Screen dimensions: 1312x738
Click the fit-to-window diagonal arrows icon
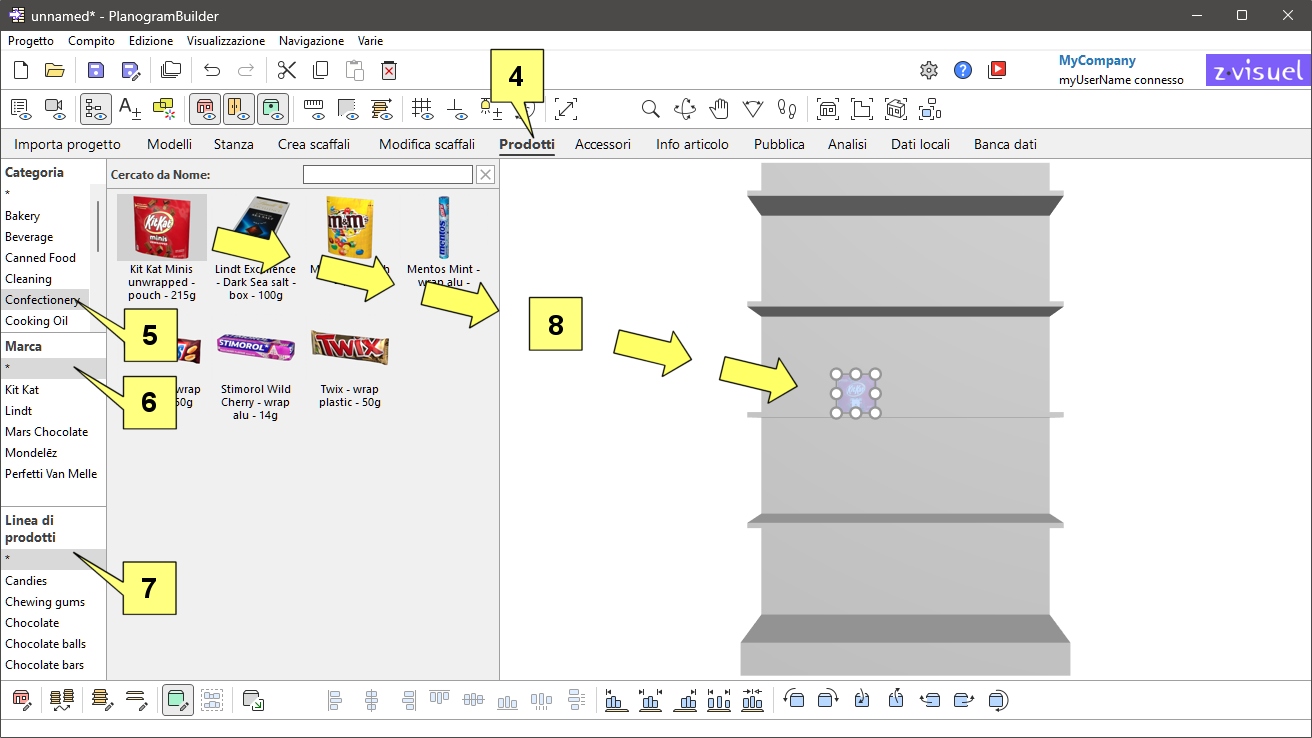pyautogui.click(x=566, y=109)
